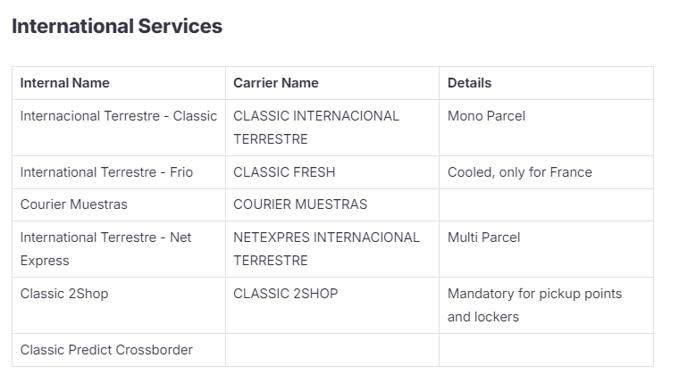Click NETEXPRES INTERNACIONAL TERRESTRE cell

[332, 249]
